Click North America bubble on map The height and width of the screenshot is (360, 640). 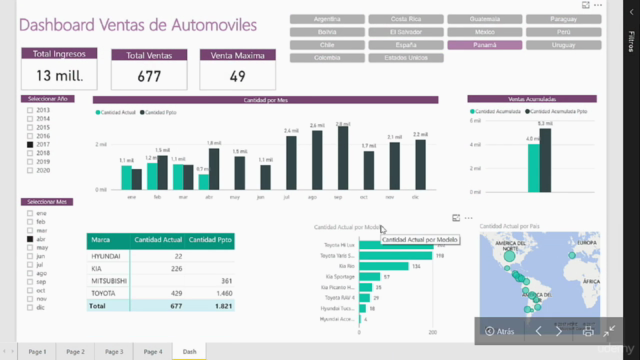[x=509, y=256]
